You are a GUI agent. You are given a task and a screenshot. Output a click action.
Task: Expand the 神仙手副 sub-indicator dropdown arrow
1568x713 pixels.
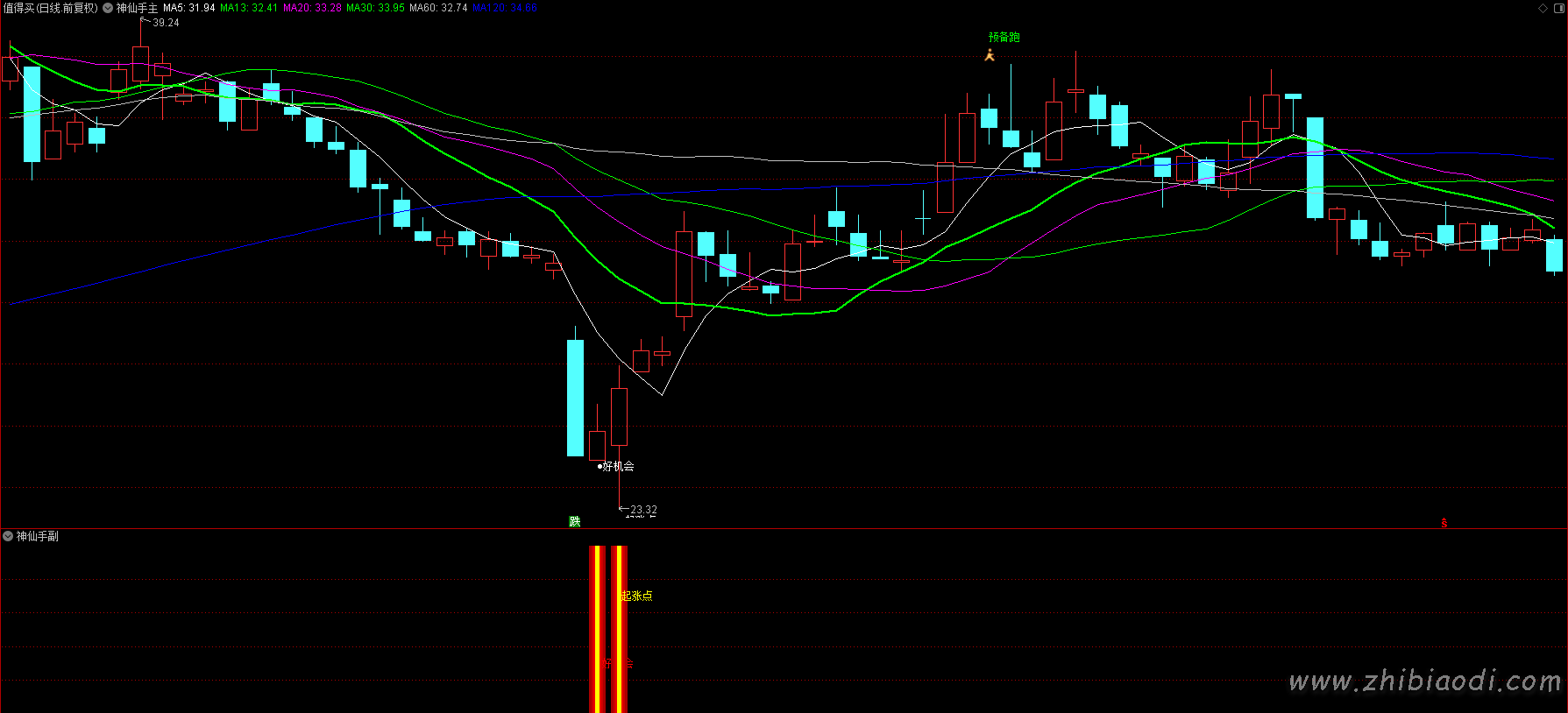pyautogui.click(x=8, y=536)
